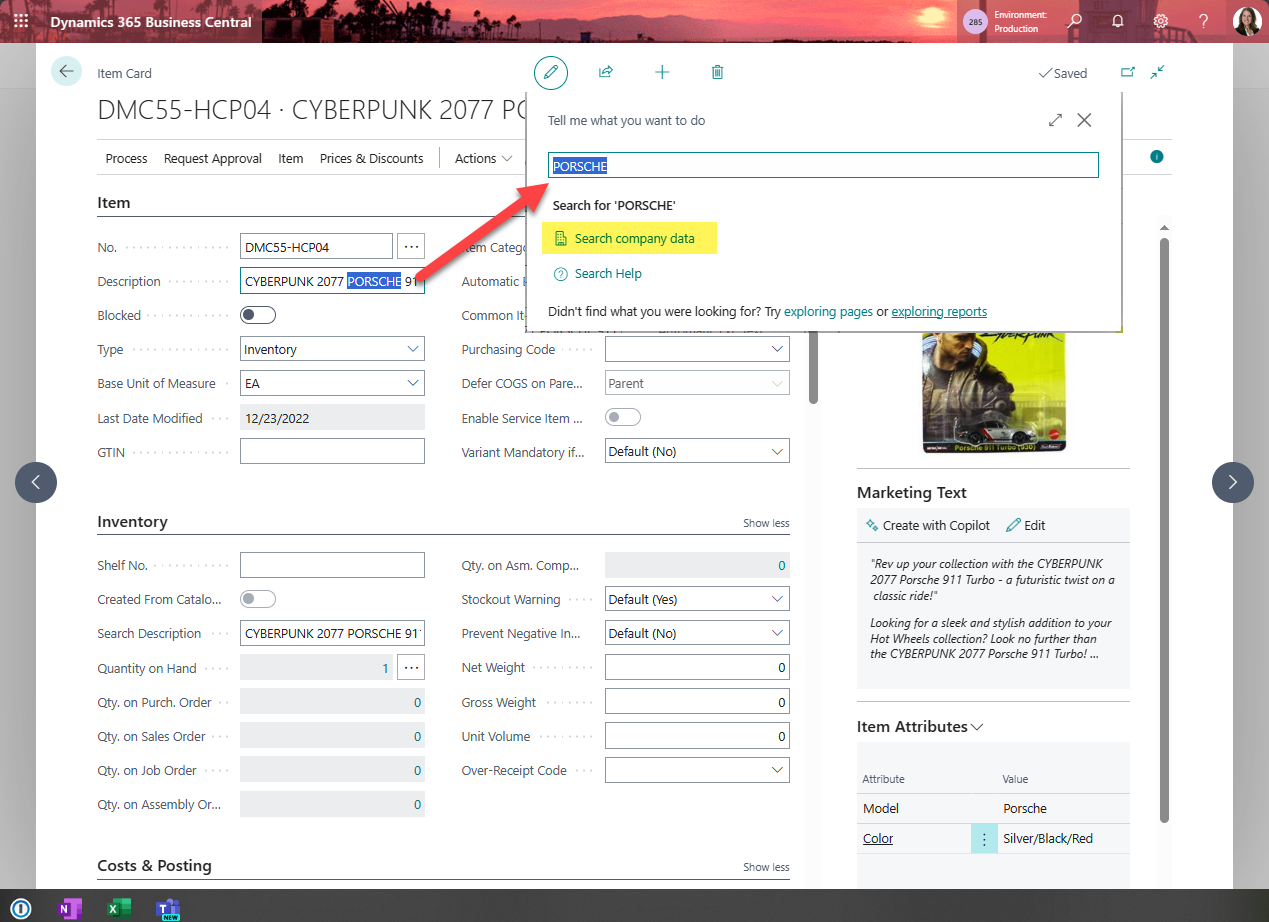This screenshot has width=1269, height=922.
Task: Expand the Tell Me dialog
Action: pyautogui.click(x=1055, y=120)
